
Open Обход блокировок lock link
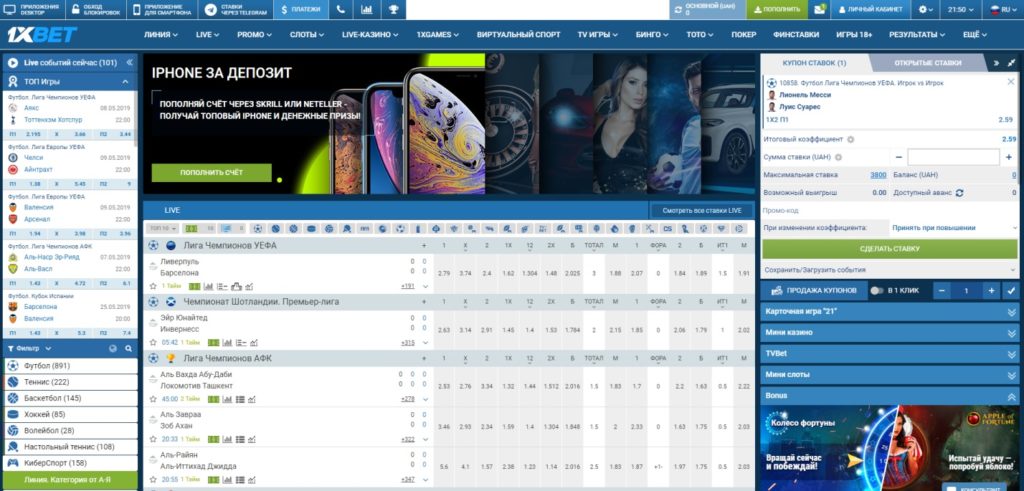(x=97, y=10)
